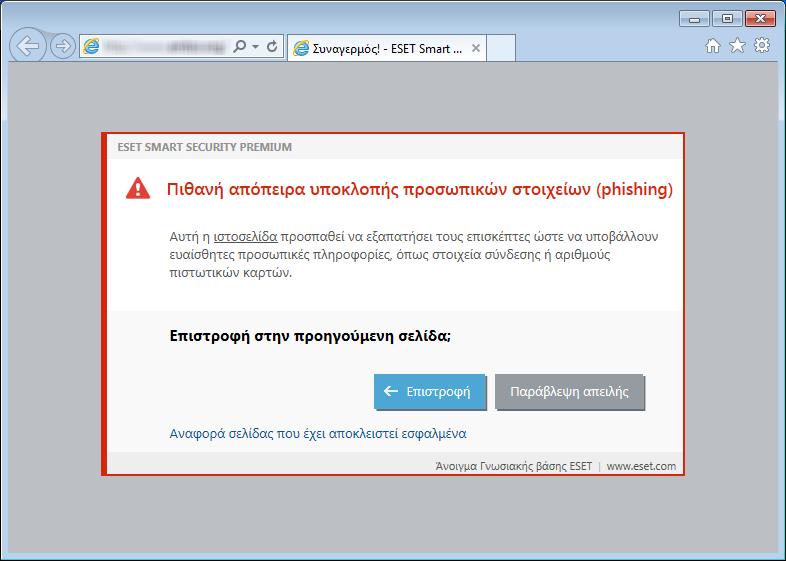
Task: Click the red warning triangle icon
Action: 138,189
